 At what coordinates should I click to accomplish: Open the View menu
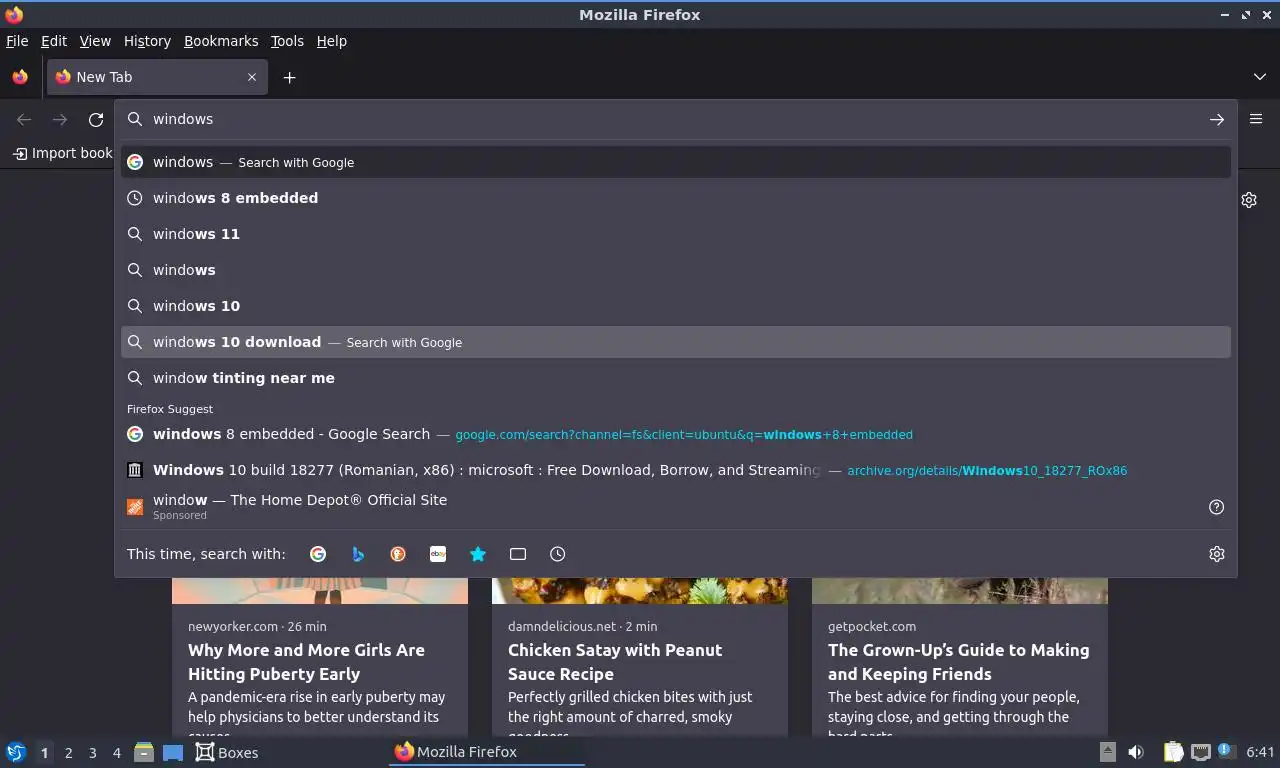95,41
